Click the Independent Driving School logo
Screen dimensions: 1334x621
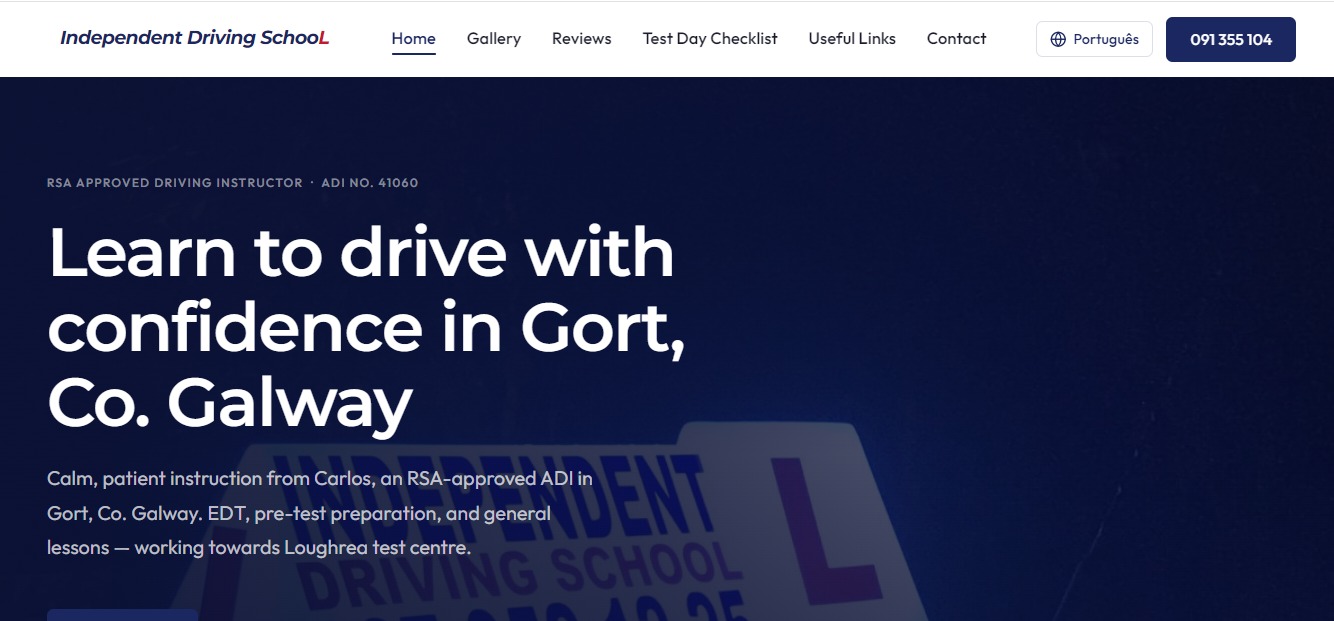coord(194,38)
